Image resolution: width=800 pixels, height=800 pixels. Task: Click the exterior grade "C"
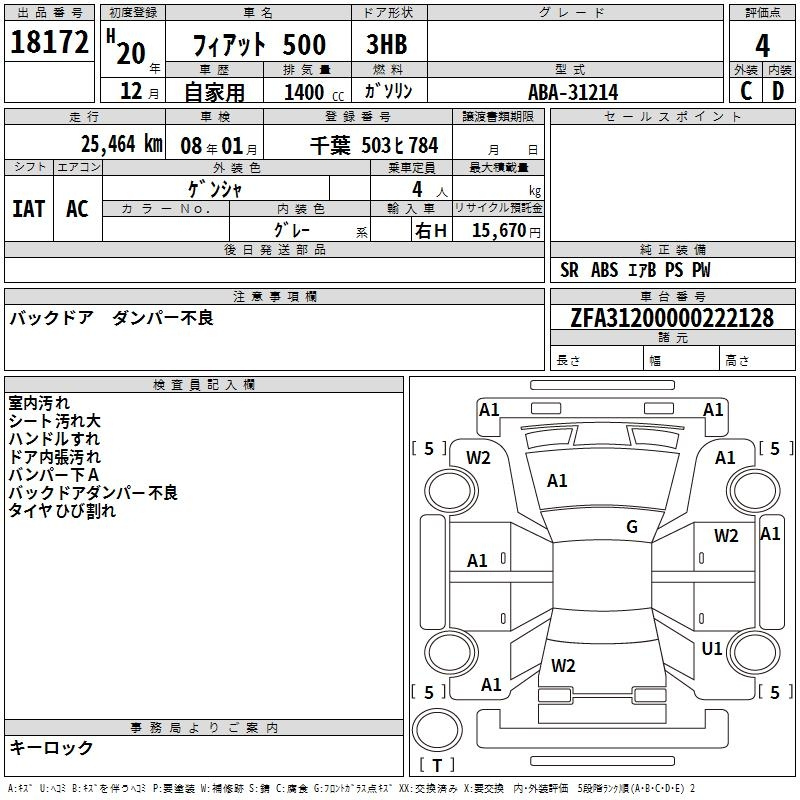[746, 91]
